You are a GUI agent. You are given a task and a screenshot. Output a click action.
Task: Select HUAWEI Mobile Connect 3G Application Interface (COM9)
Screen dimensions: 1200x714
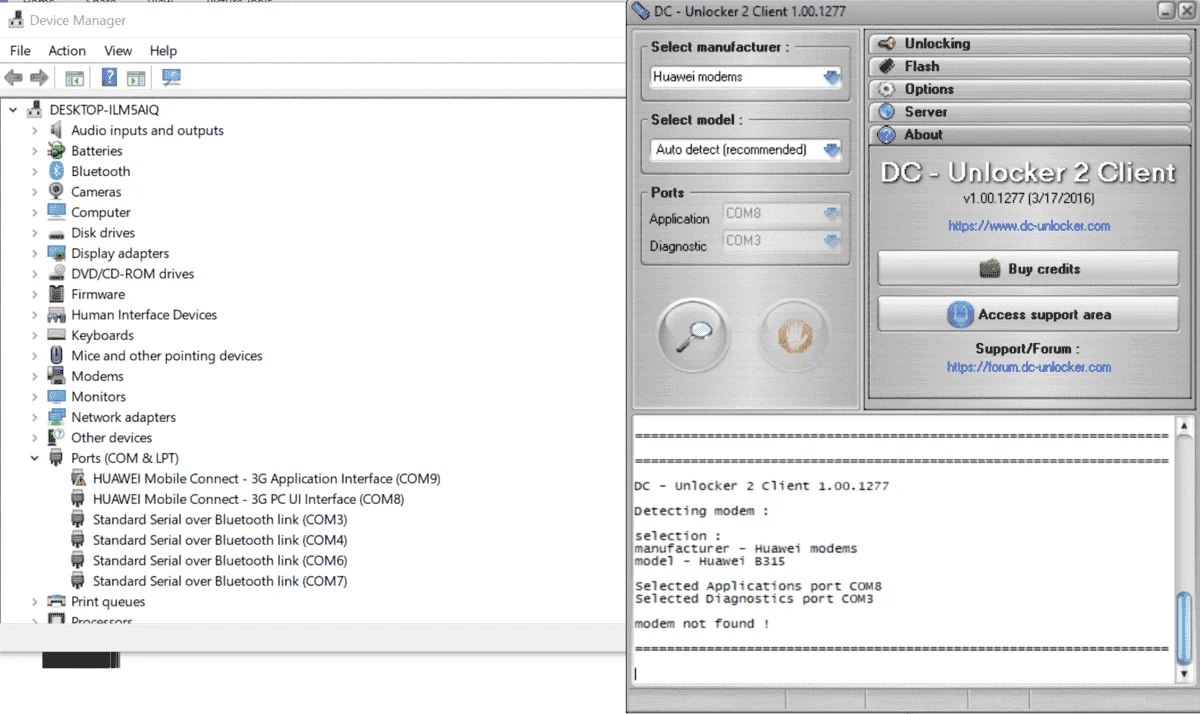266,479
